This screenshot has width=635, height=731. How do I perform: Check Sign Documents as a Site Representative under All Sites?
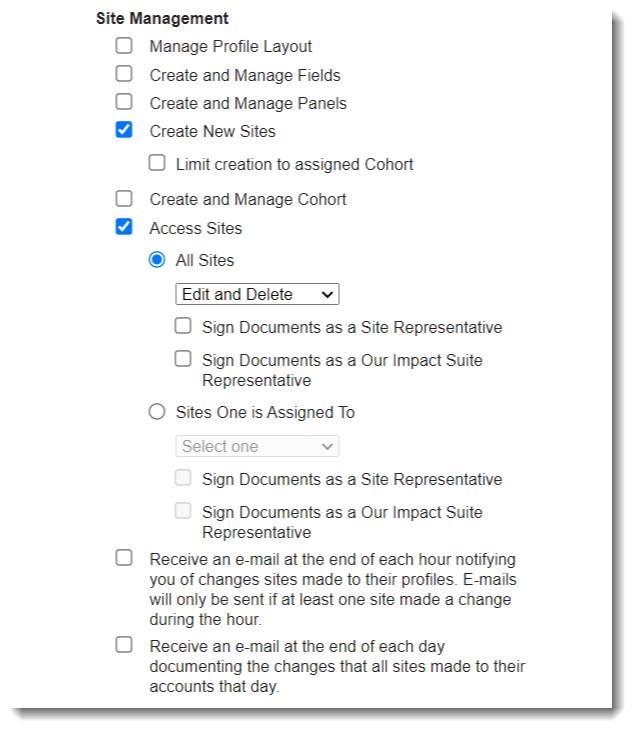(183, 326)
